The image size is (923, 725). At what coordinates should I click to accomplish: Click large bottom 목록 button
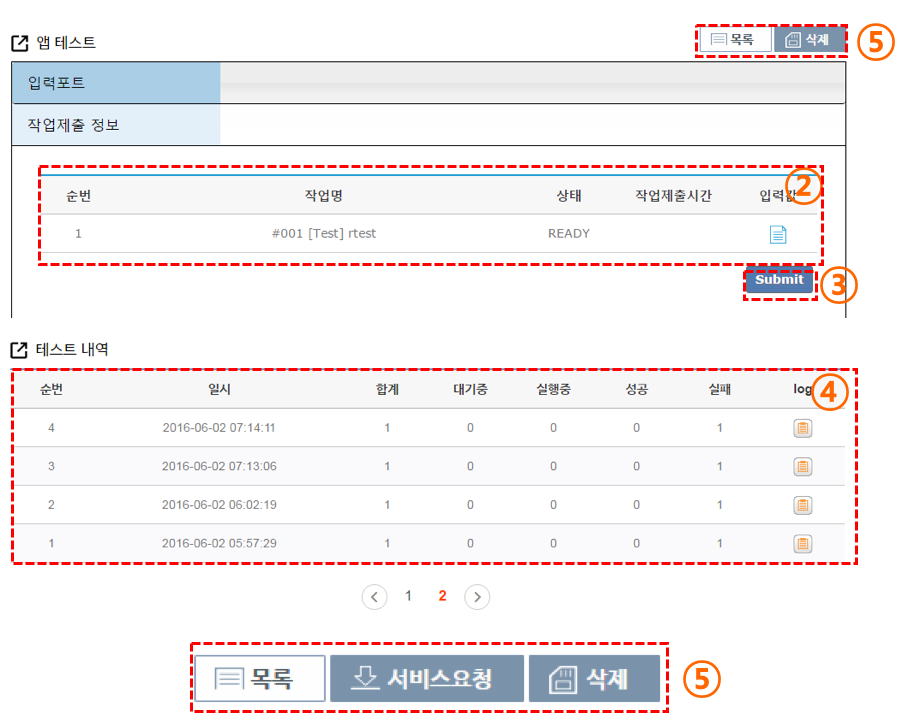pos(260,679)
